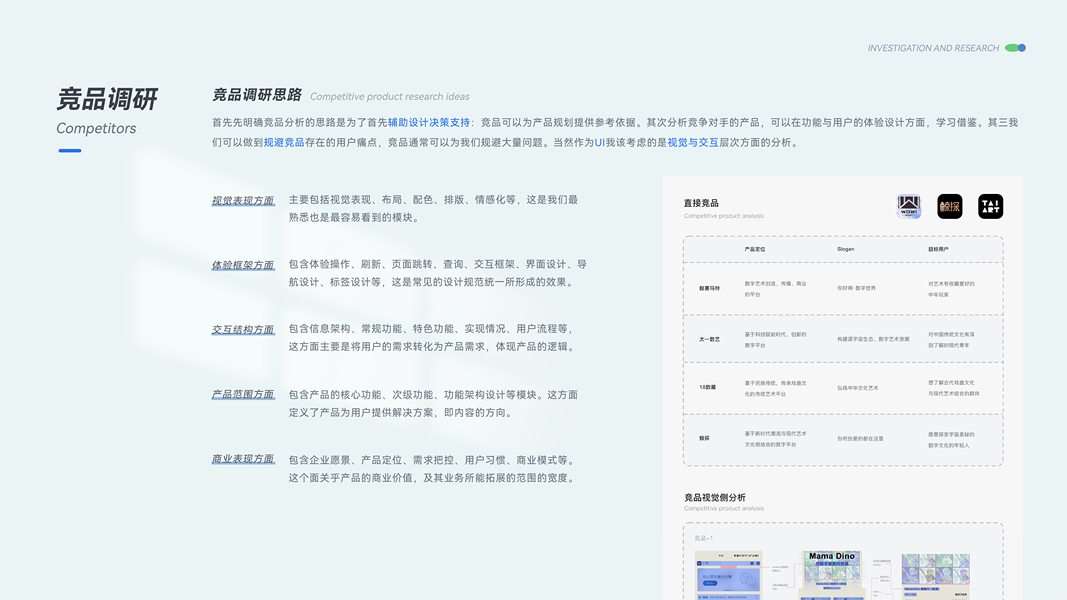Click the blue 规避竞品 text
This screenshot has width=1067, height=600.
284,142
